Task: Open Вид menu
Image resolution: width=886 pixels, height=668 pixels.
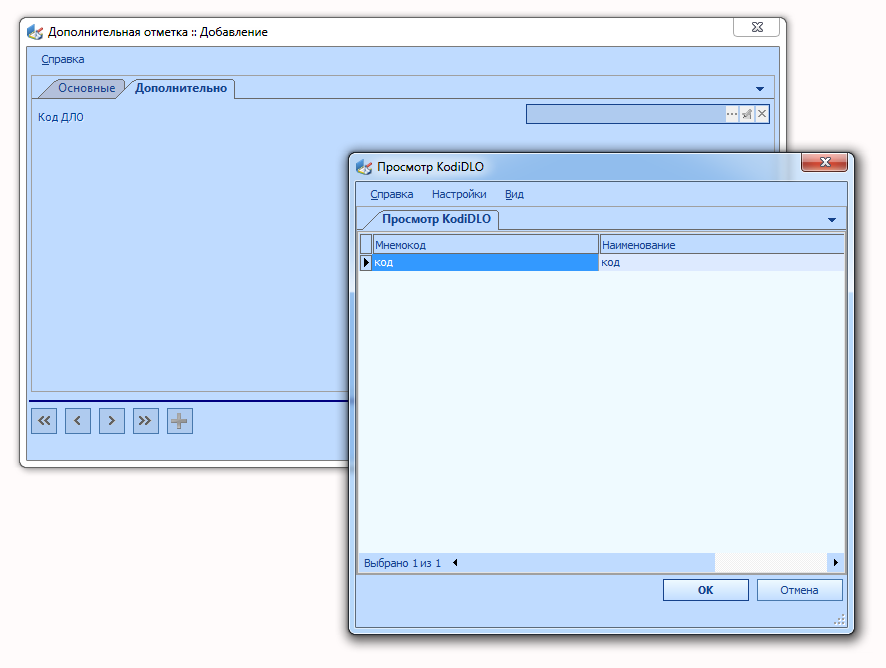Action: pos(514,194)
